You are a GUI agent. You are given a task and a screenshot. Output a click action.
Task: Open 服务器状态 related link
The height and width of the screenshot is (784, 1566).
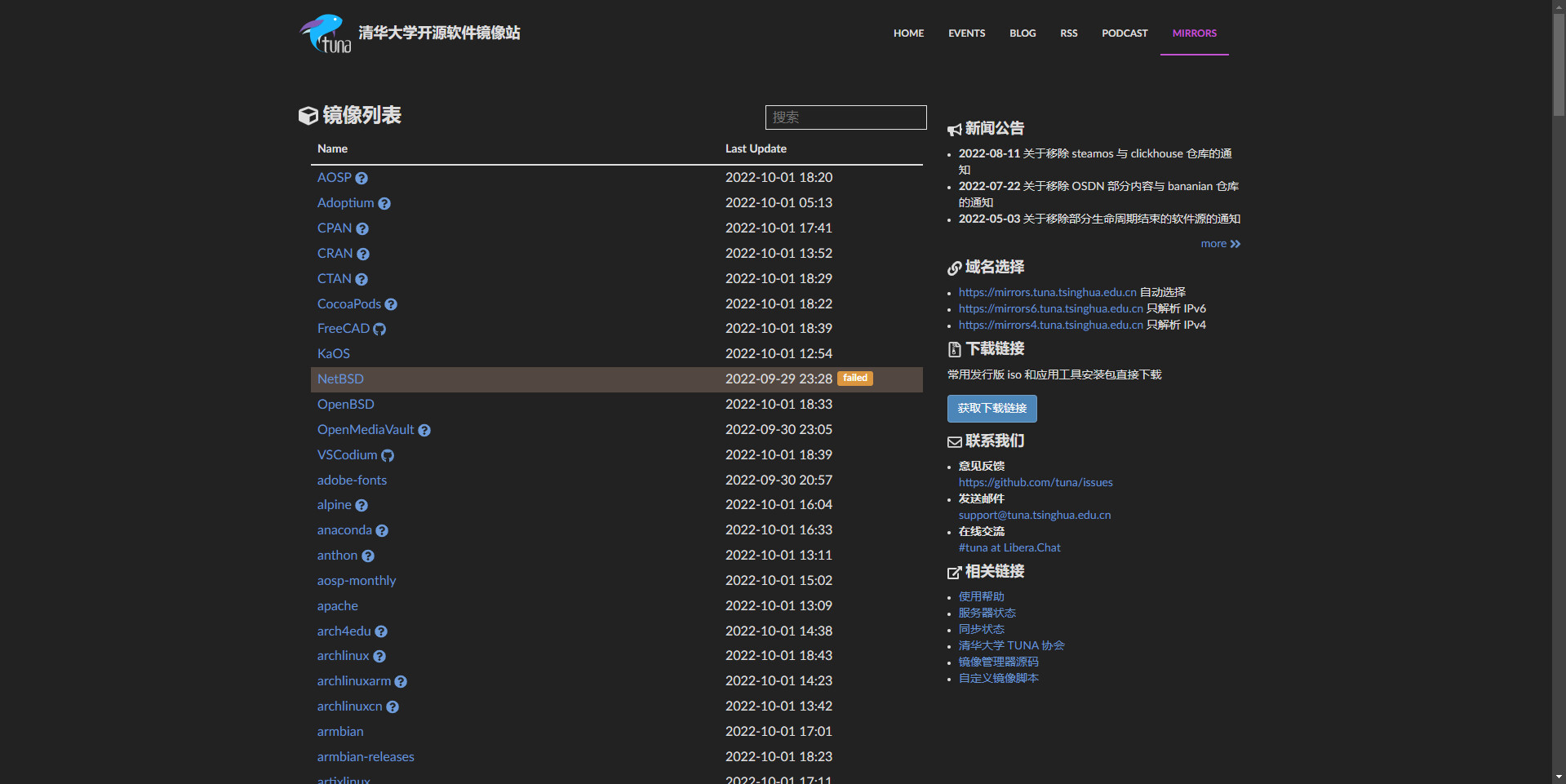pos(987,613)
